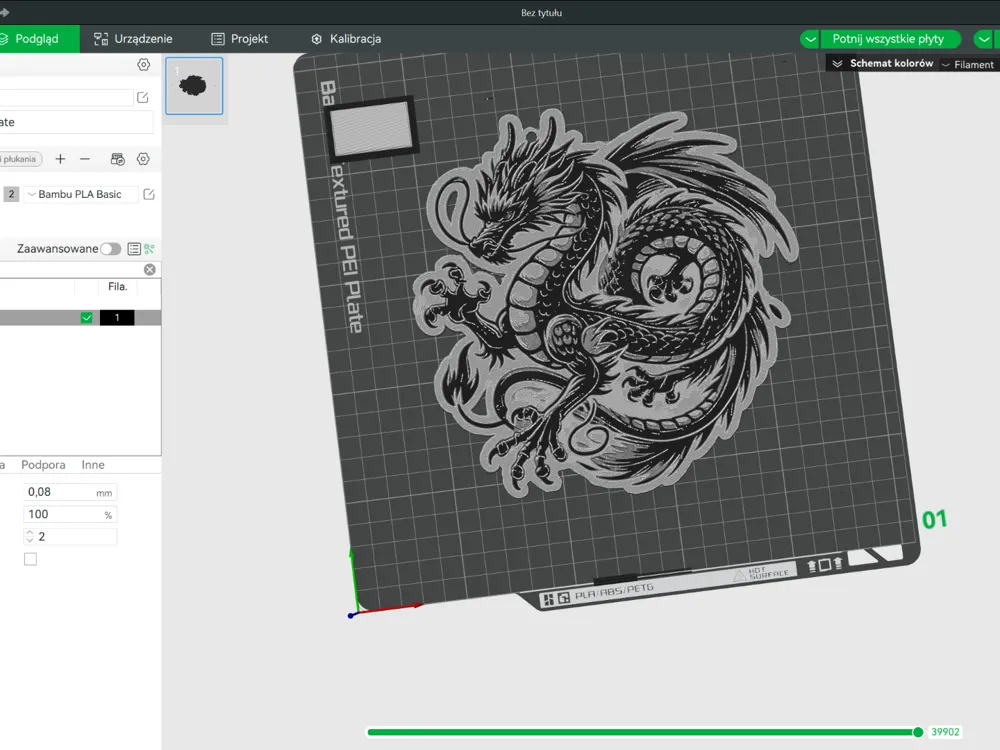The image size is (1000, 750).
Task: Add a filament with the plus icon
Action: (60, 159)
